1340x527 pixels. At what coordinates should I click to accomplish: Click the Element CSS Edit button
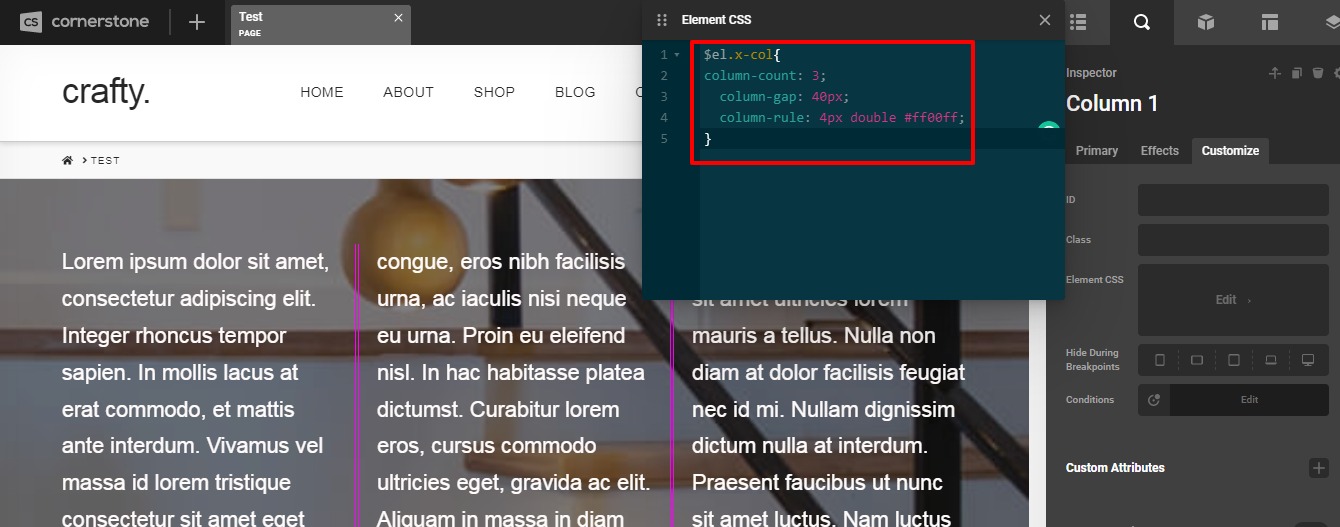tap(1232, 300)
